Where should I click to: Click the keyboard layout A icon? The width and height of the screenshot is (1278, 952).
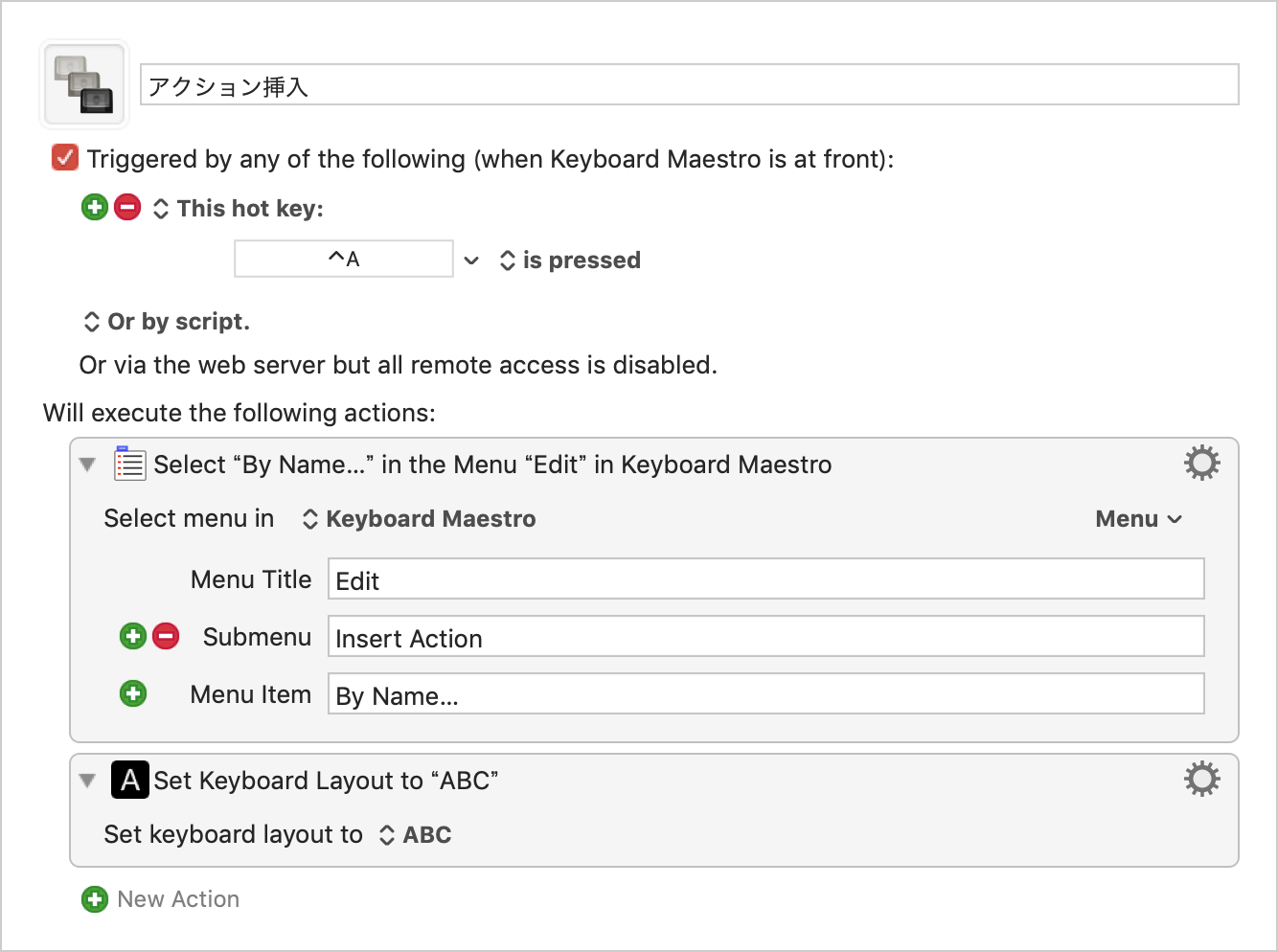(130, 780)
